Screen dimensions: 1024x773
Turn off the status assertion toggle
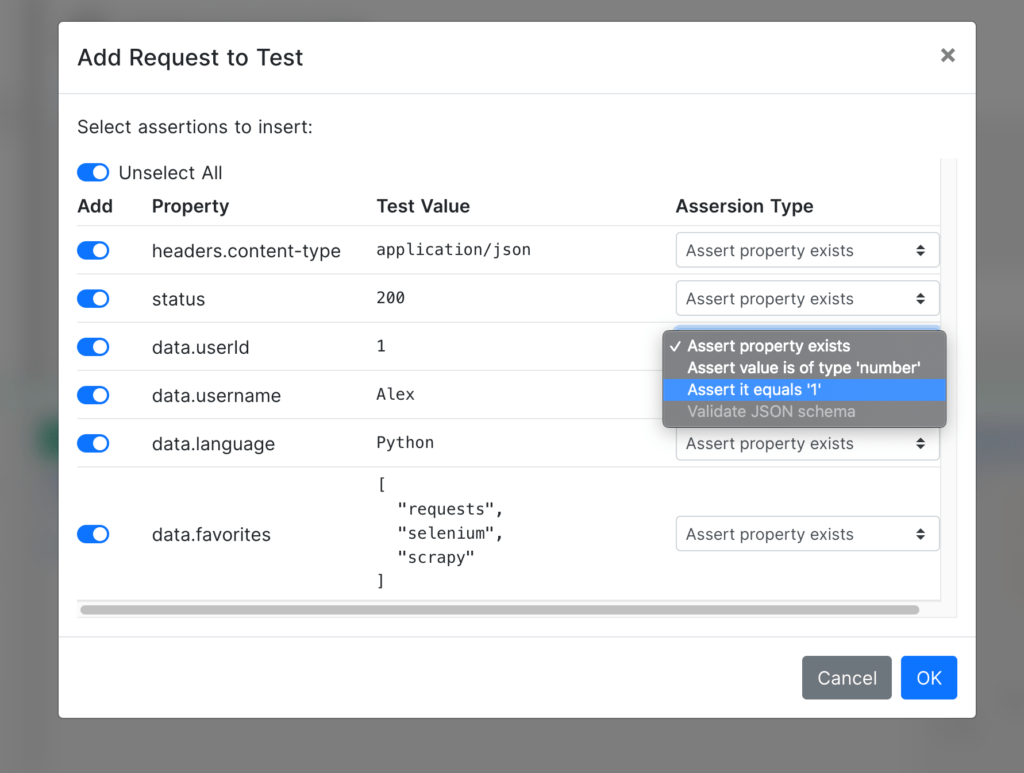93,299
